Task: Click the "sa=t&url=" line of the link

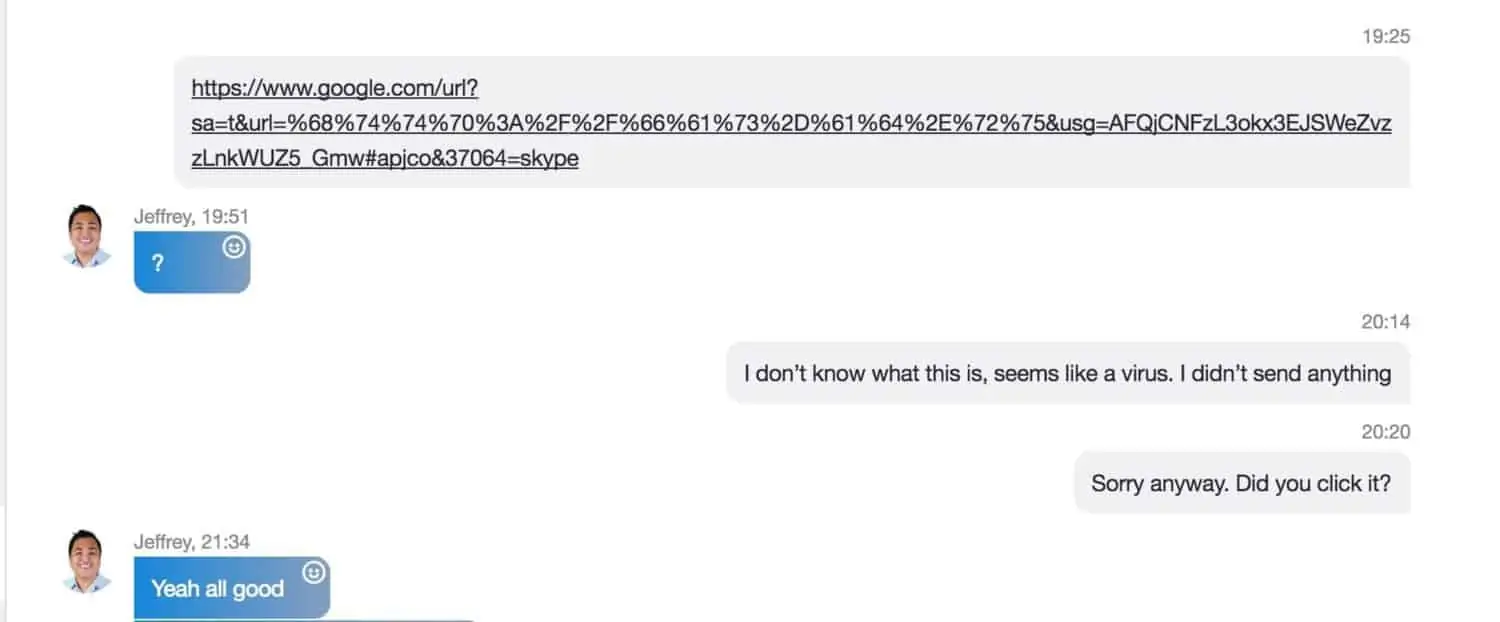Action: (791, 124)
